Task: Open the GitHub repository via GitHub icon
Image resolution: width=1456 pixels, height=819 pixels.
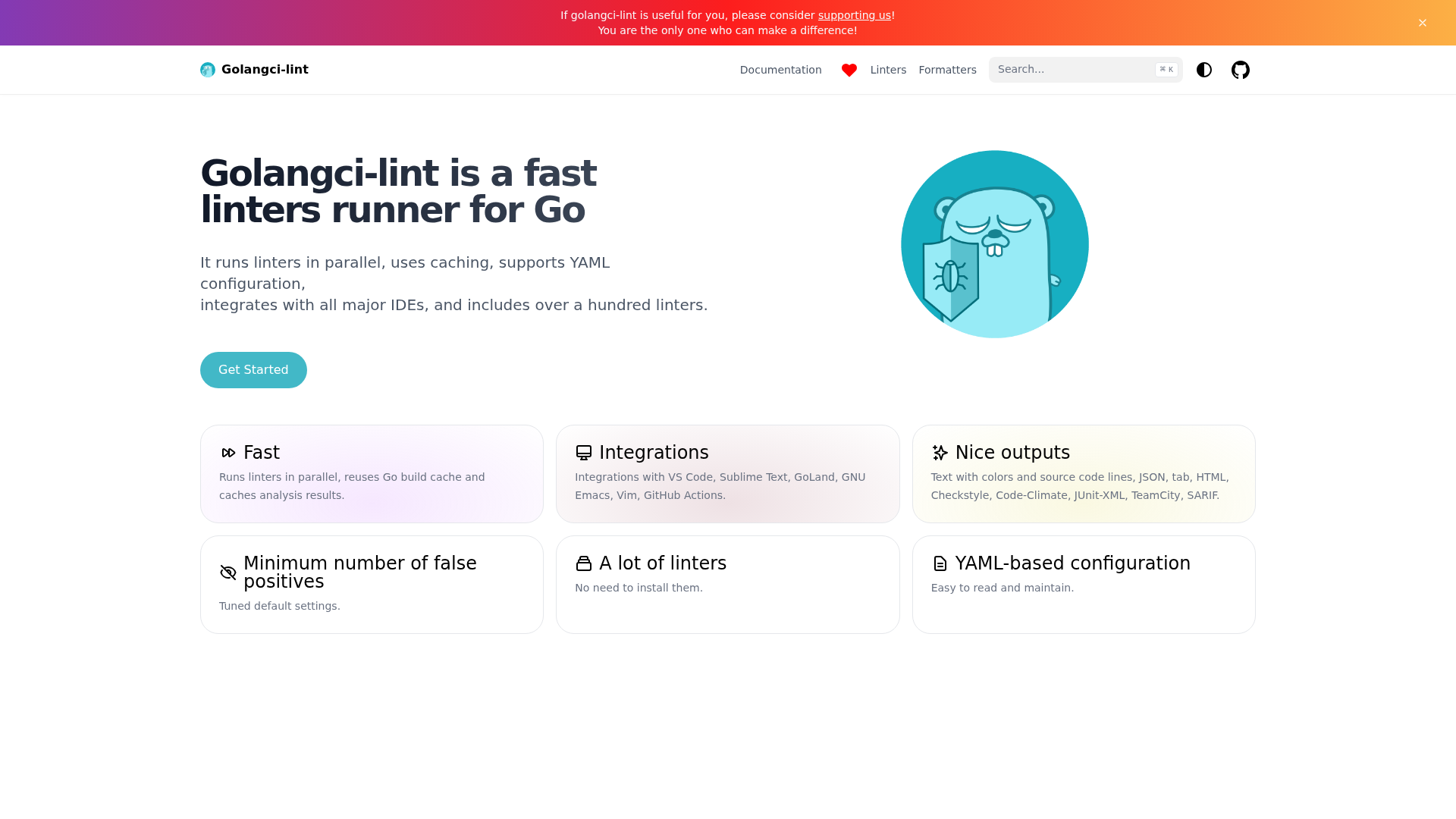Action: tap(1241, 70)
